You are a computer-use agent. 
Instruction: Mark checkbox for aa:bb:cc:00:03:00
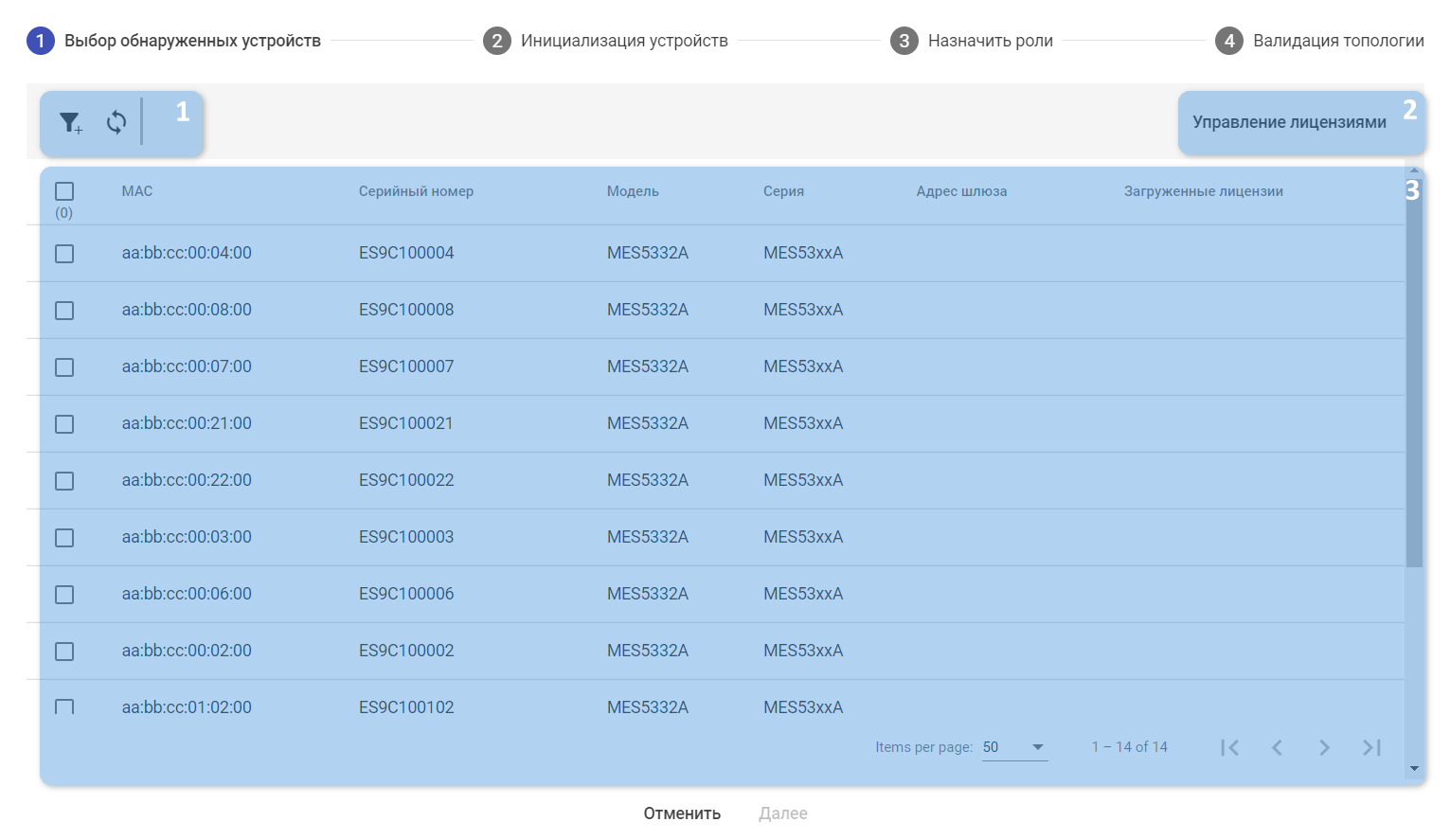point(64,538)
